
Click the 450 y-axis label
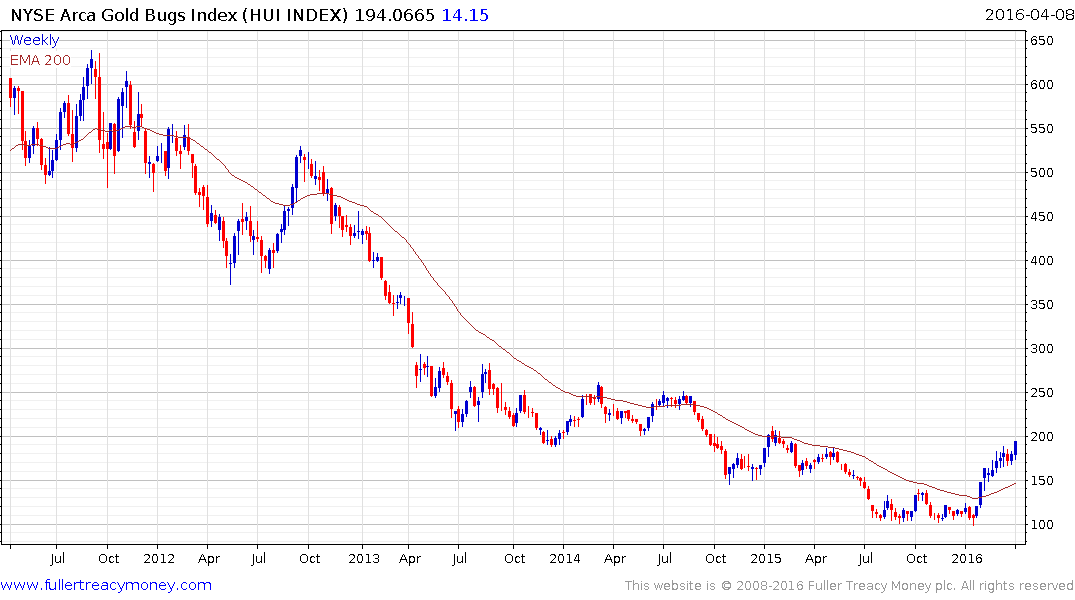click(x=1041, y=216)
